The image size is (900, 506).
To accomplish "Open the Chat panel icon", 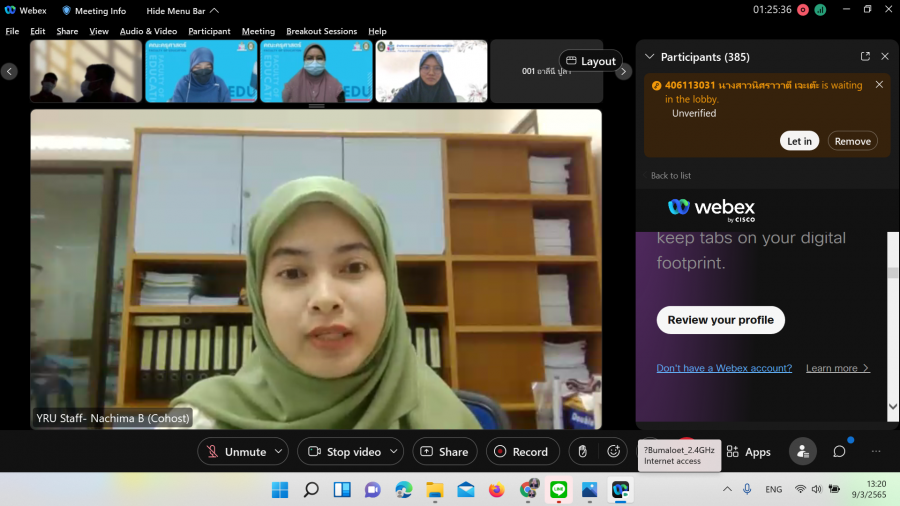I will pos(839,451).
